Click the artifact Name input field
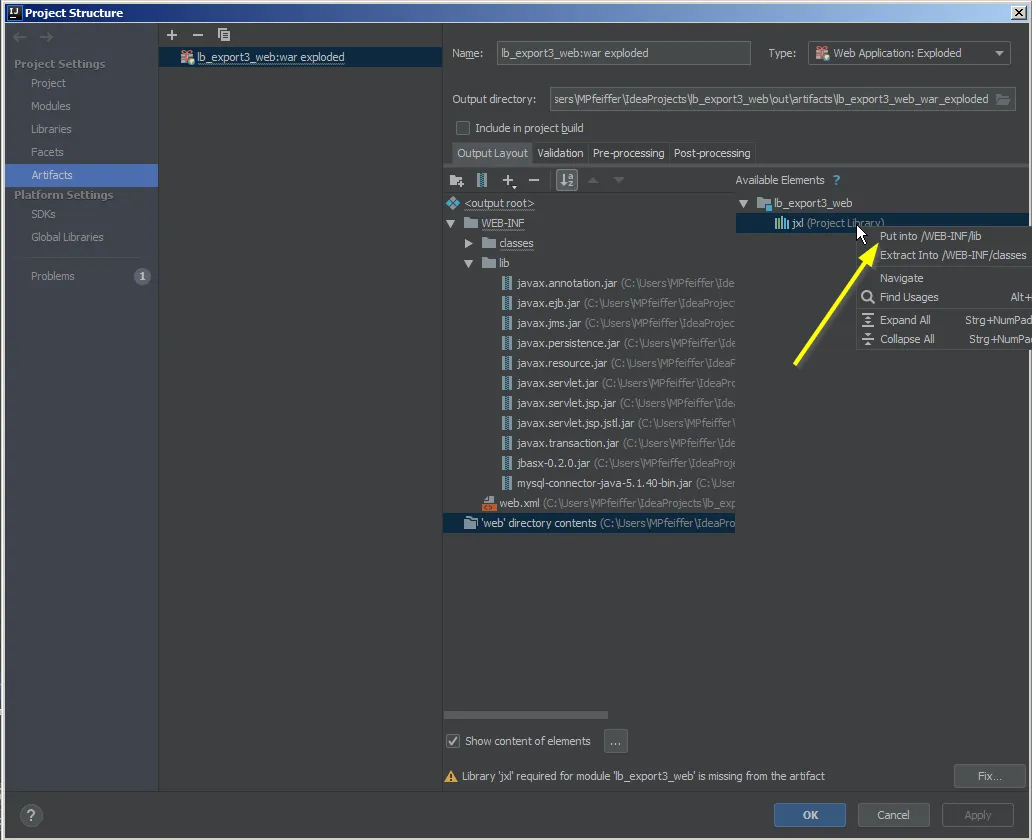1032x840 pixels. tap(623, 53)
